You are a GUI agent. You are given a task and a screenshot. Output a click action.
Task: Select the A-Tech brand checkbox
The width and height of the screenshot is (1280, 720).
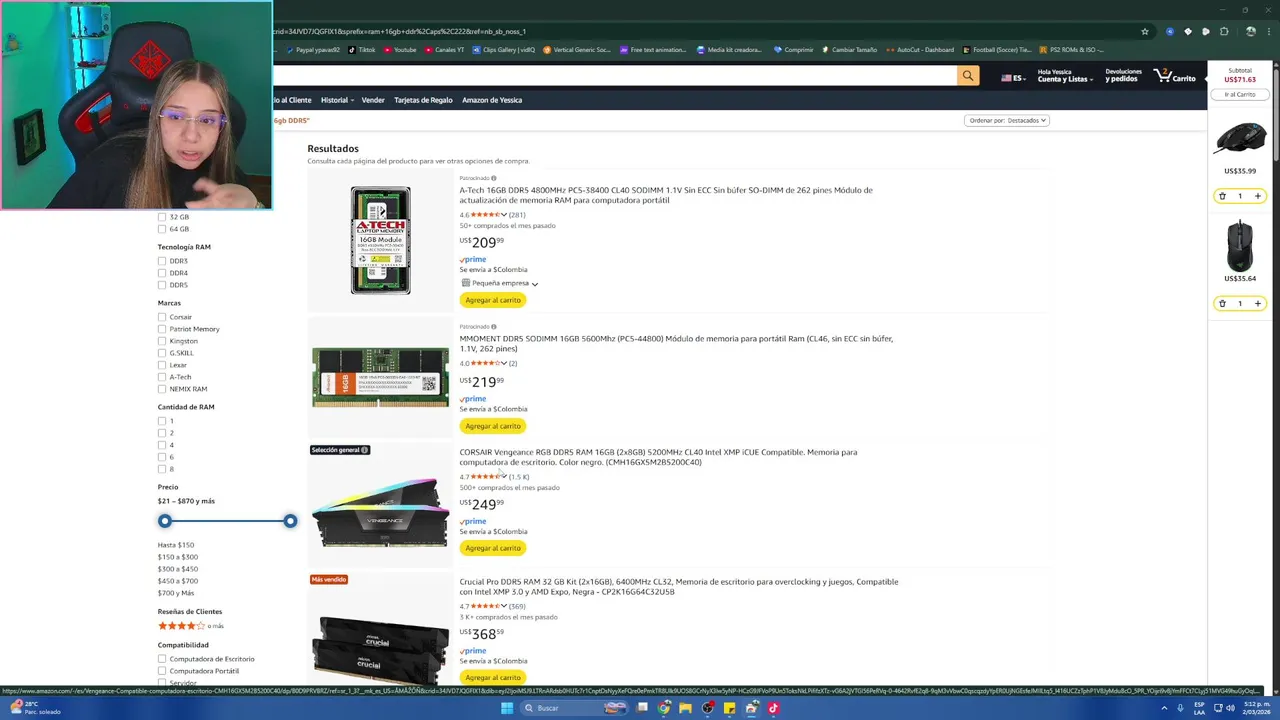162,377
